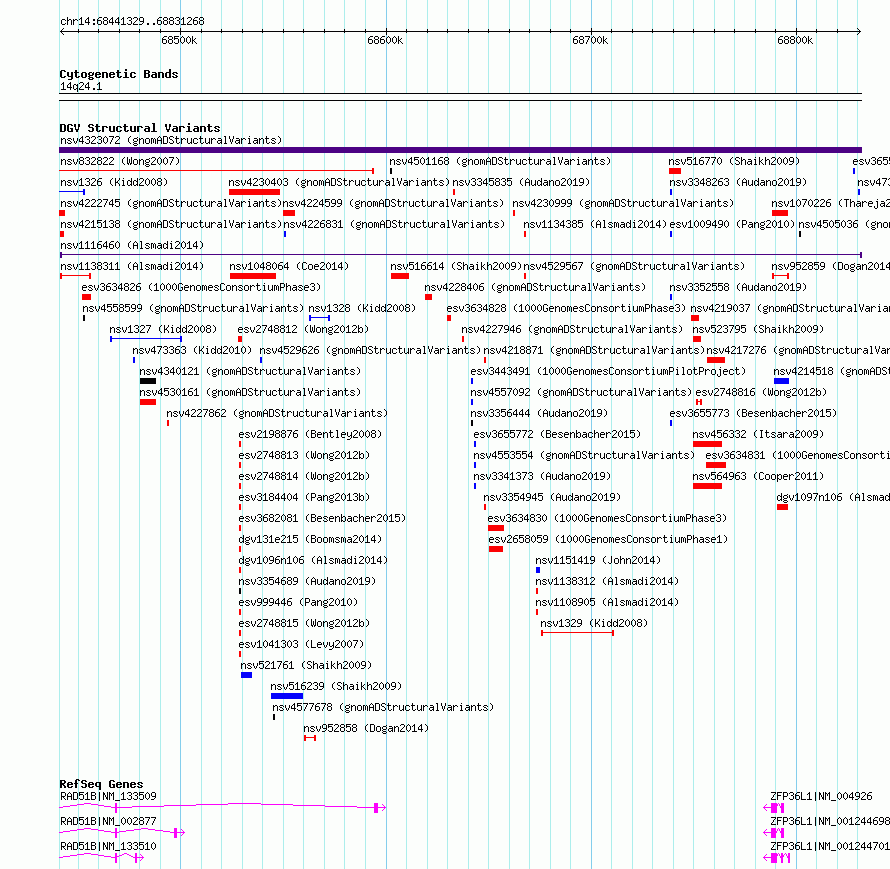Click esv2198876 (Bentley2008) label

[x=310, y=434]
